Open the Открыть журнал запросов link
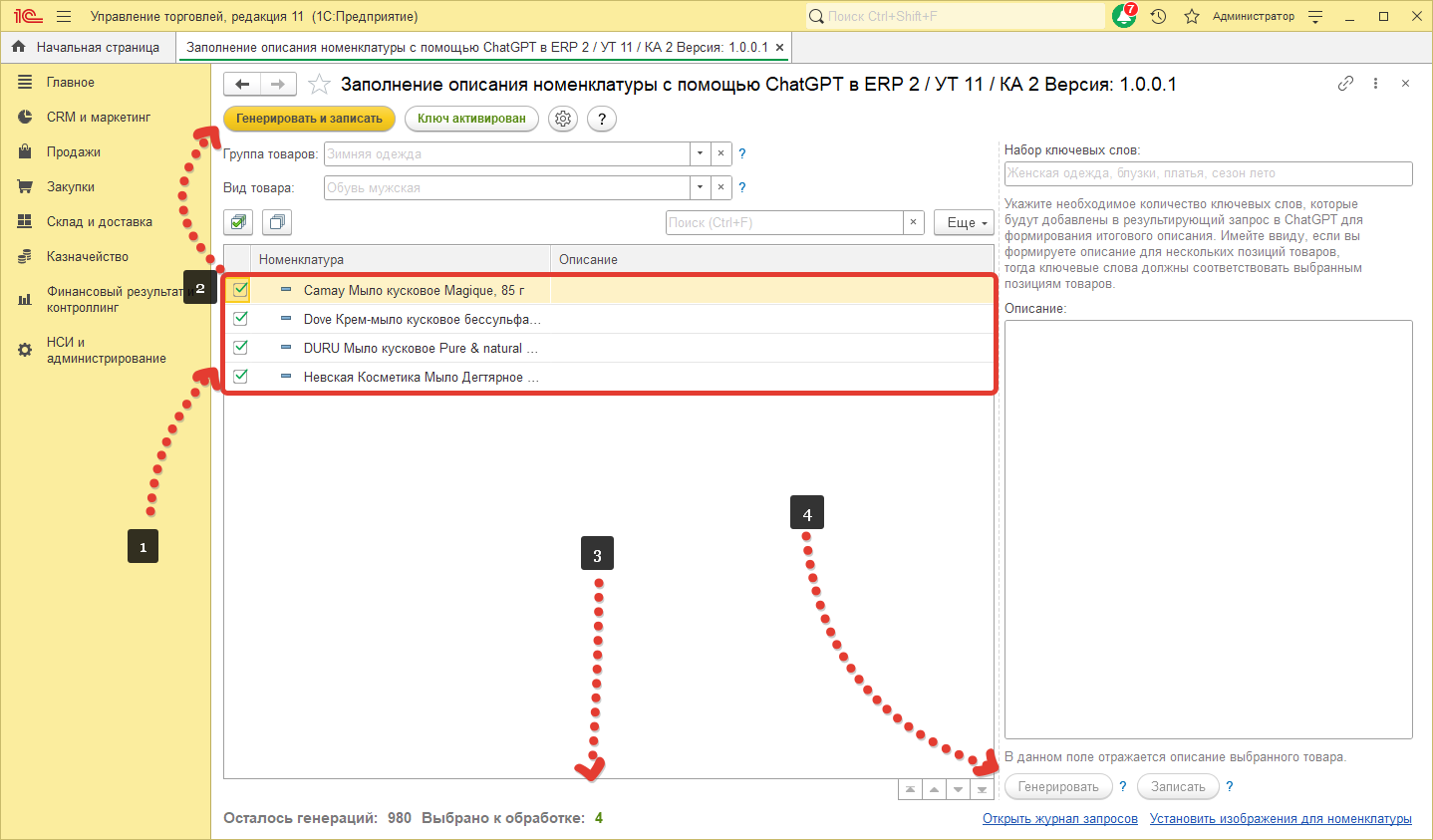This screenshot has height=840, width=1433. click(x=1059, y=818)
